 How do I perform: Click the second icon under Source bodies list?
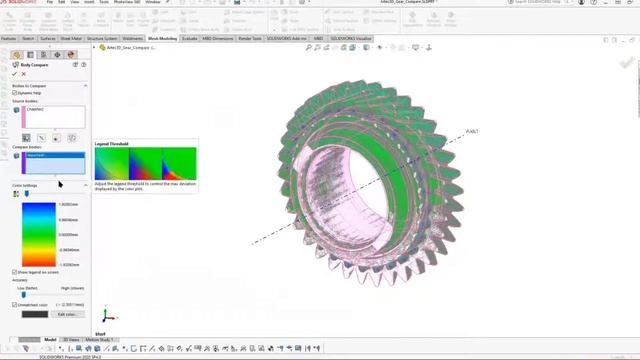41,138
